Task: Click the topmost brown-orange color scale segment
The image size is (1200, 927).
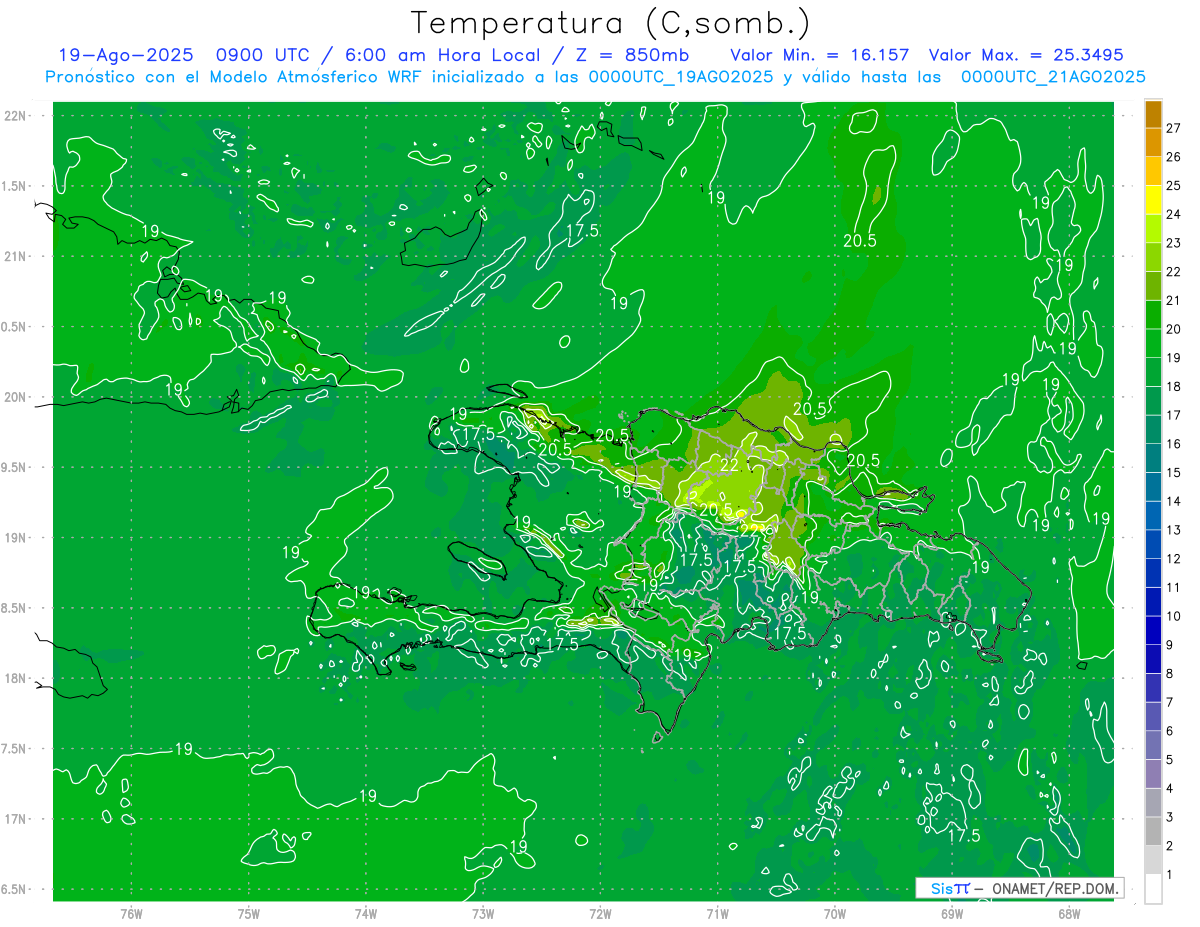Action: click(1153, 114)
